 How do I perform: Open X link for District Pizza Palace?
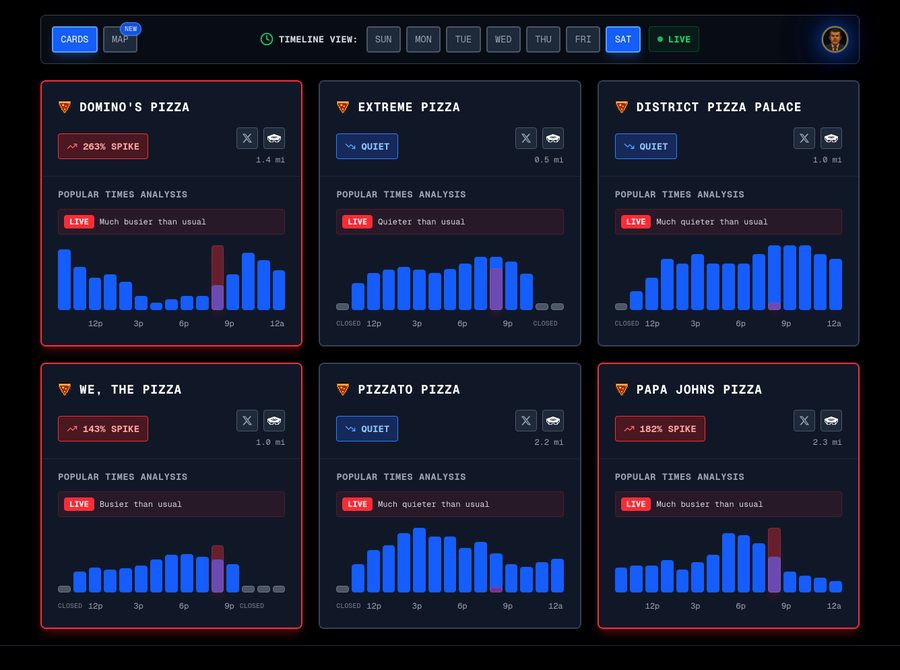(804, 138)
